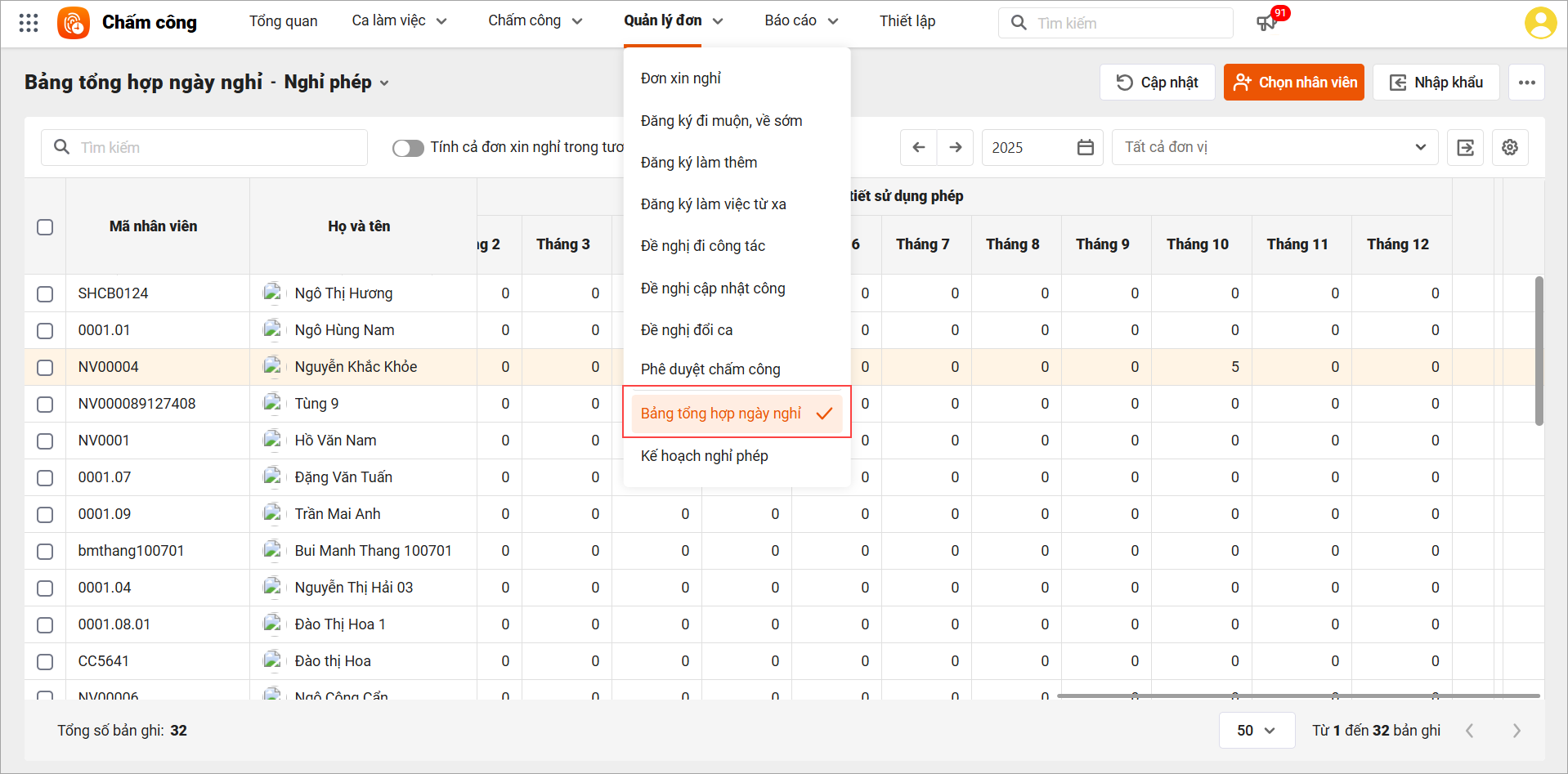Open the calendar icon in the year field
This screenshot has width=1568, height=774.
tap(1085, 147)
